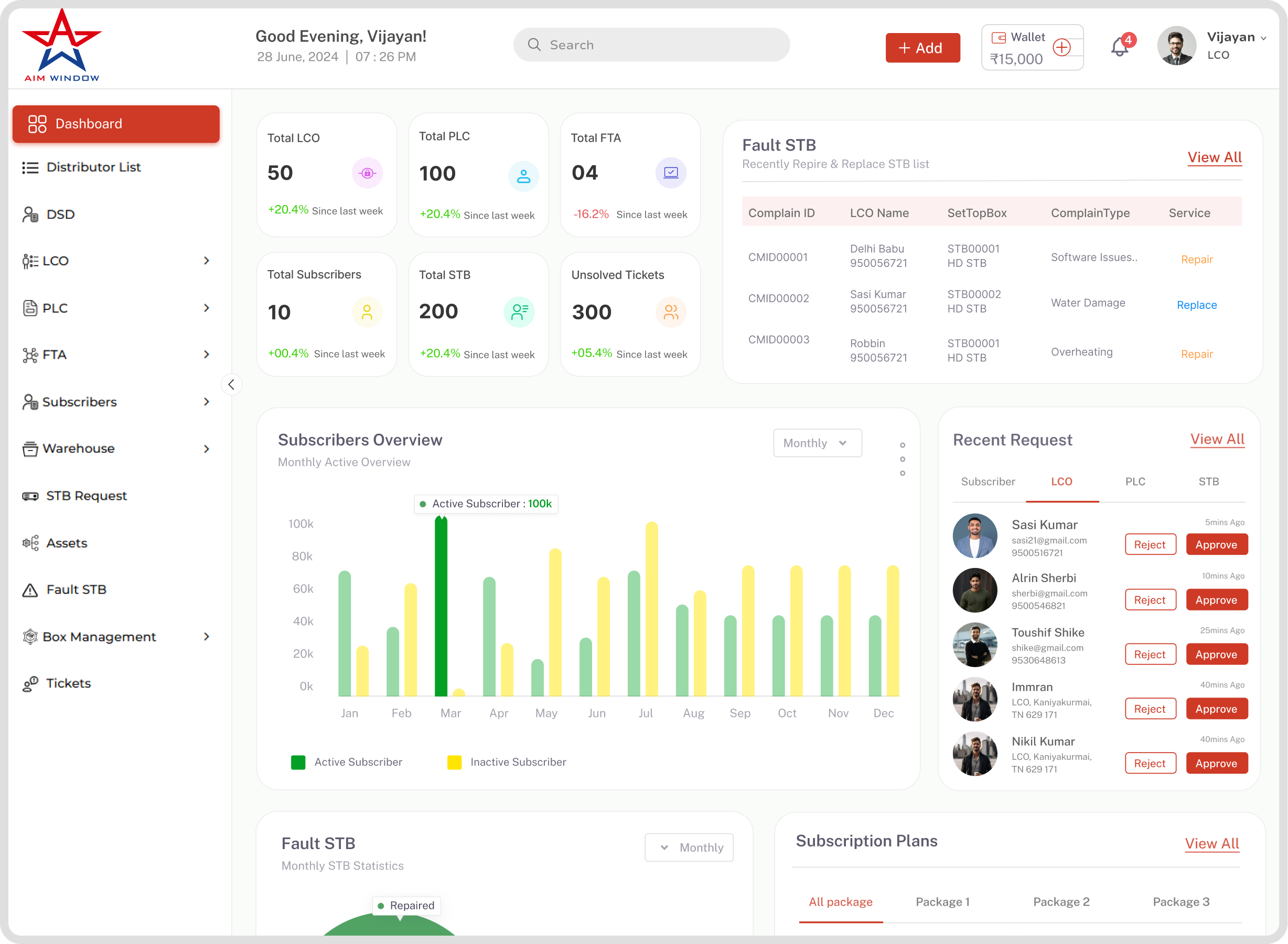Select the Package 2 tab

point(1061,902)
